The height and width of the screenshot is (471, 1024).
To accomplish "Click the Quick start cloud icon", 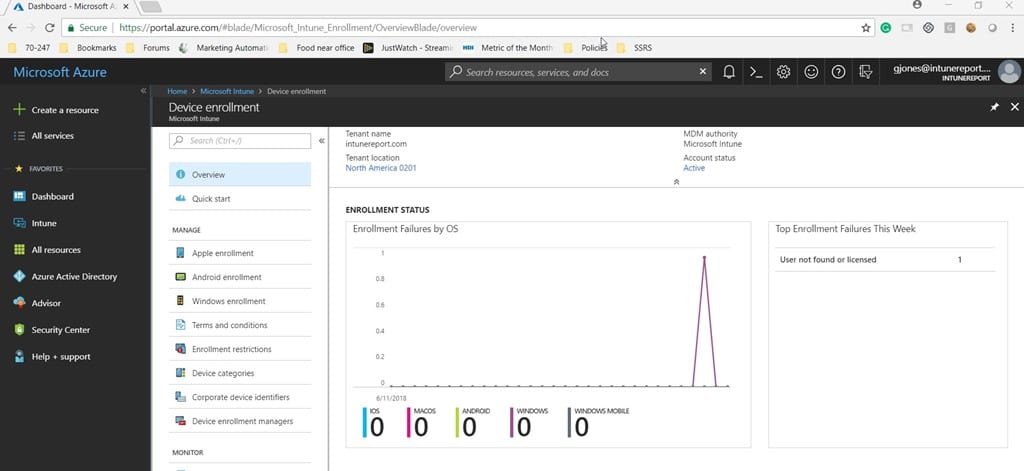I will (180, 199).
